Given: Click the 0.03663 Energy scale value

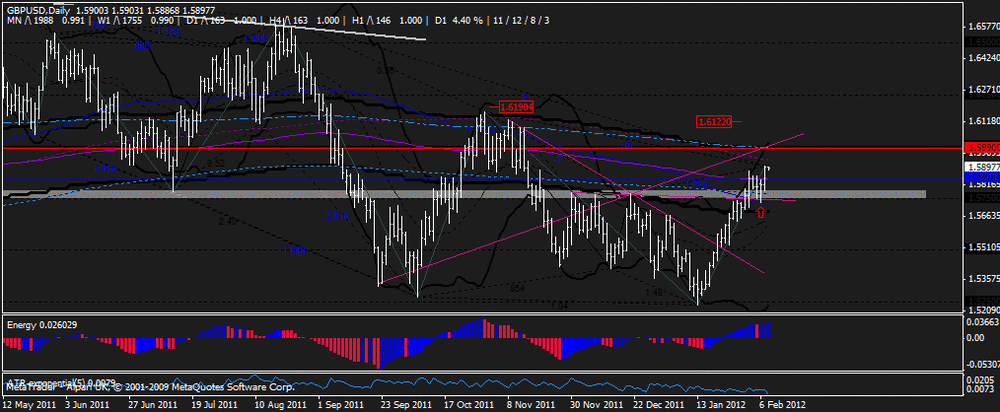Looking at the screenshot, I should click(985, 322).
